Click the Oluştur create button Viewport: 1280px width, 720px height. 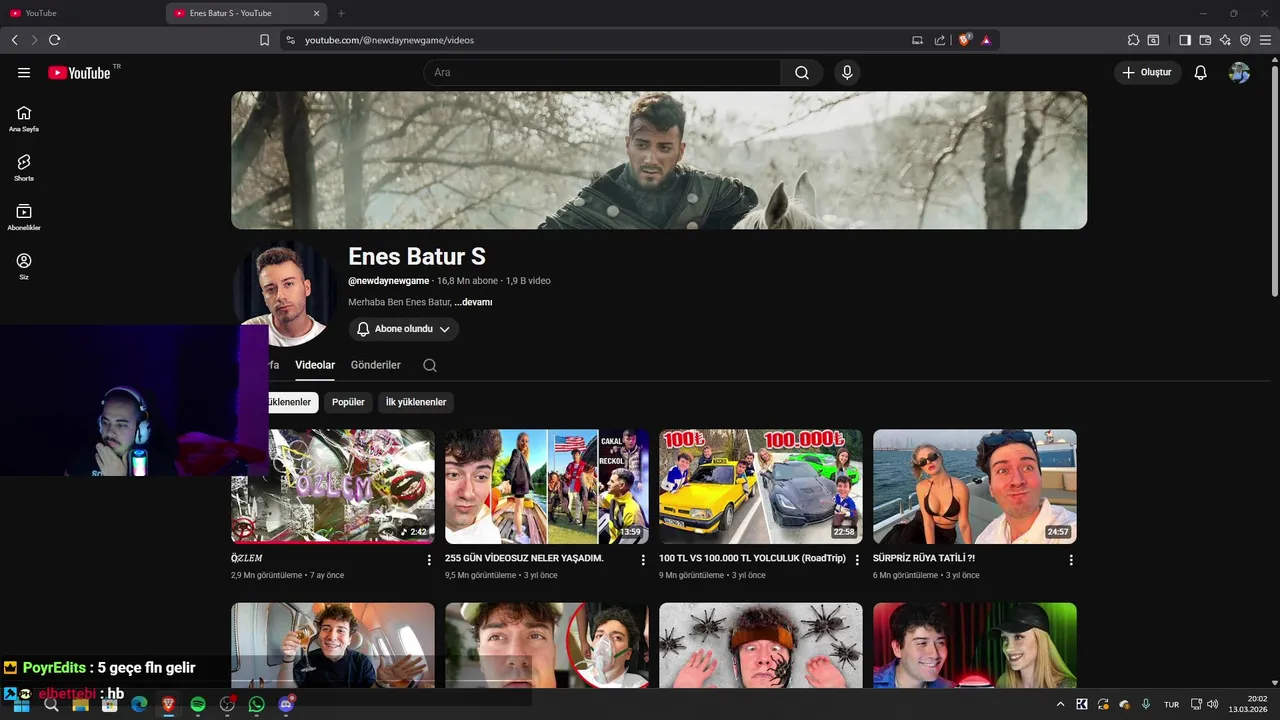click(x=1148, y=73)
